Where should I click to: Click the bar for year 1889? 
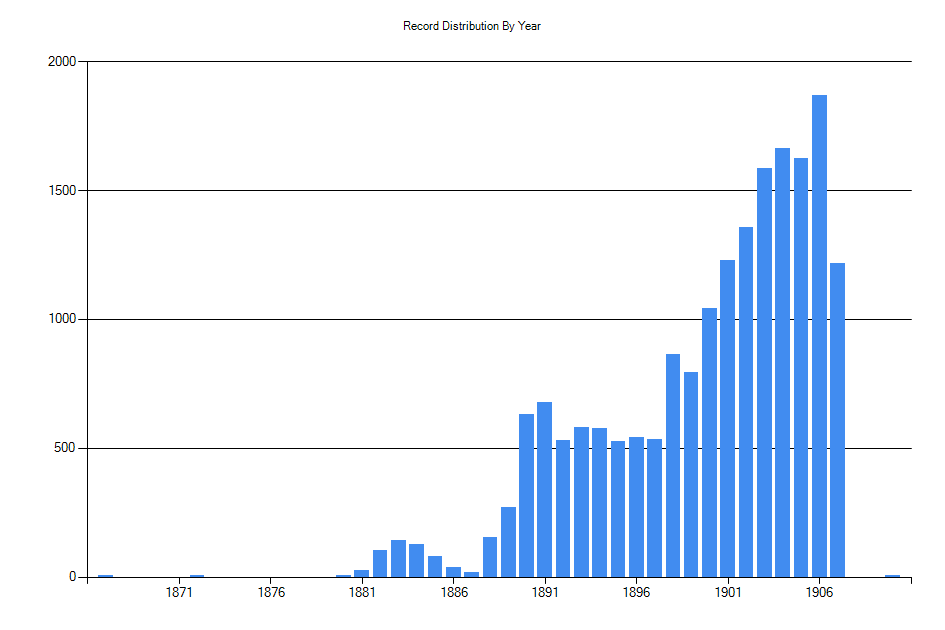[508, 542]
